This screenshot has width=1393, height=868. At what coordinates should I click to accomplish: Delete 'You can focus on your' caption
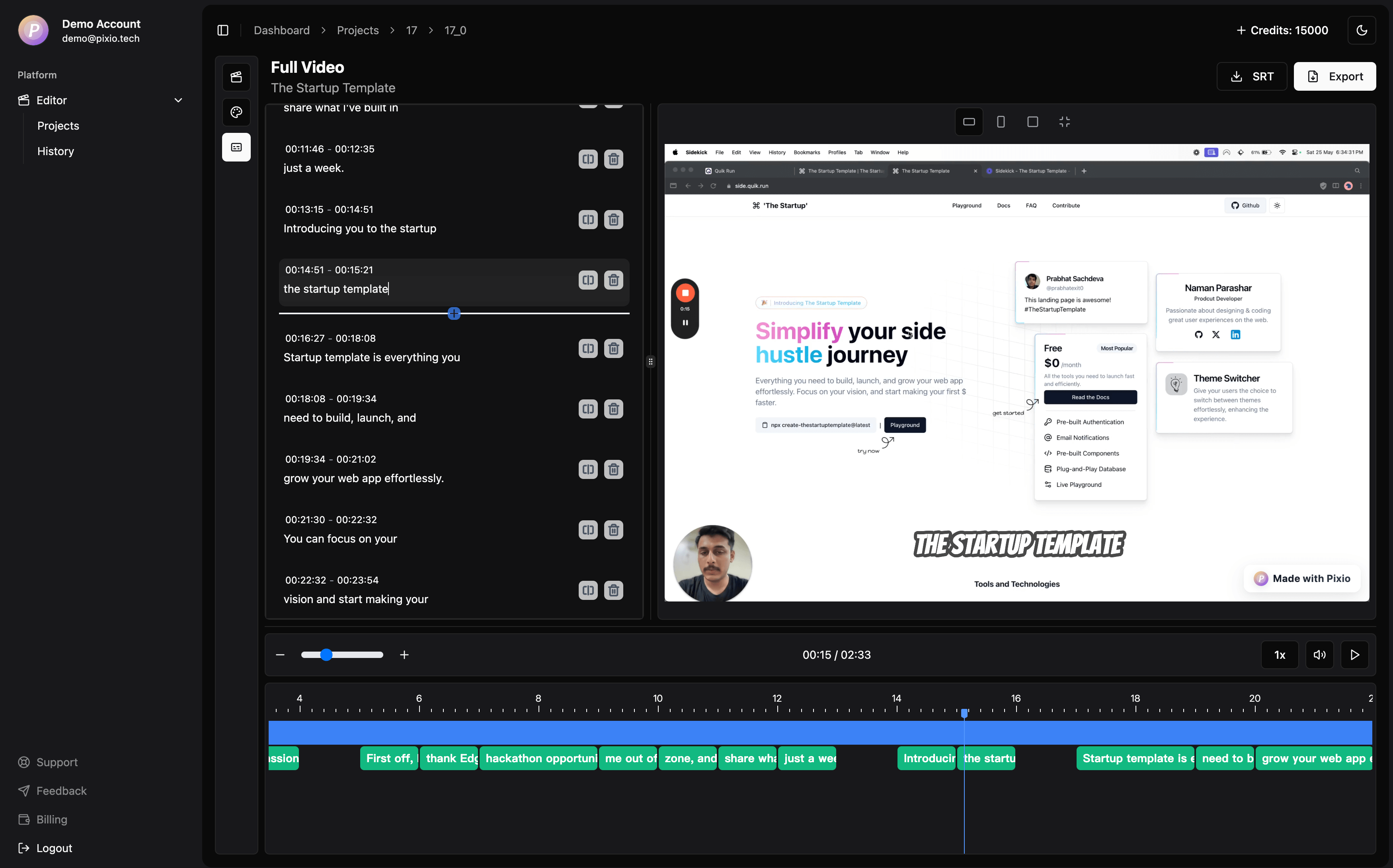click(x=613, y=530)
